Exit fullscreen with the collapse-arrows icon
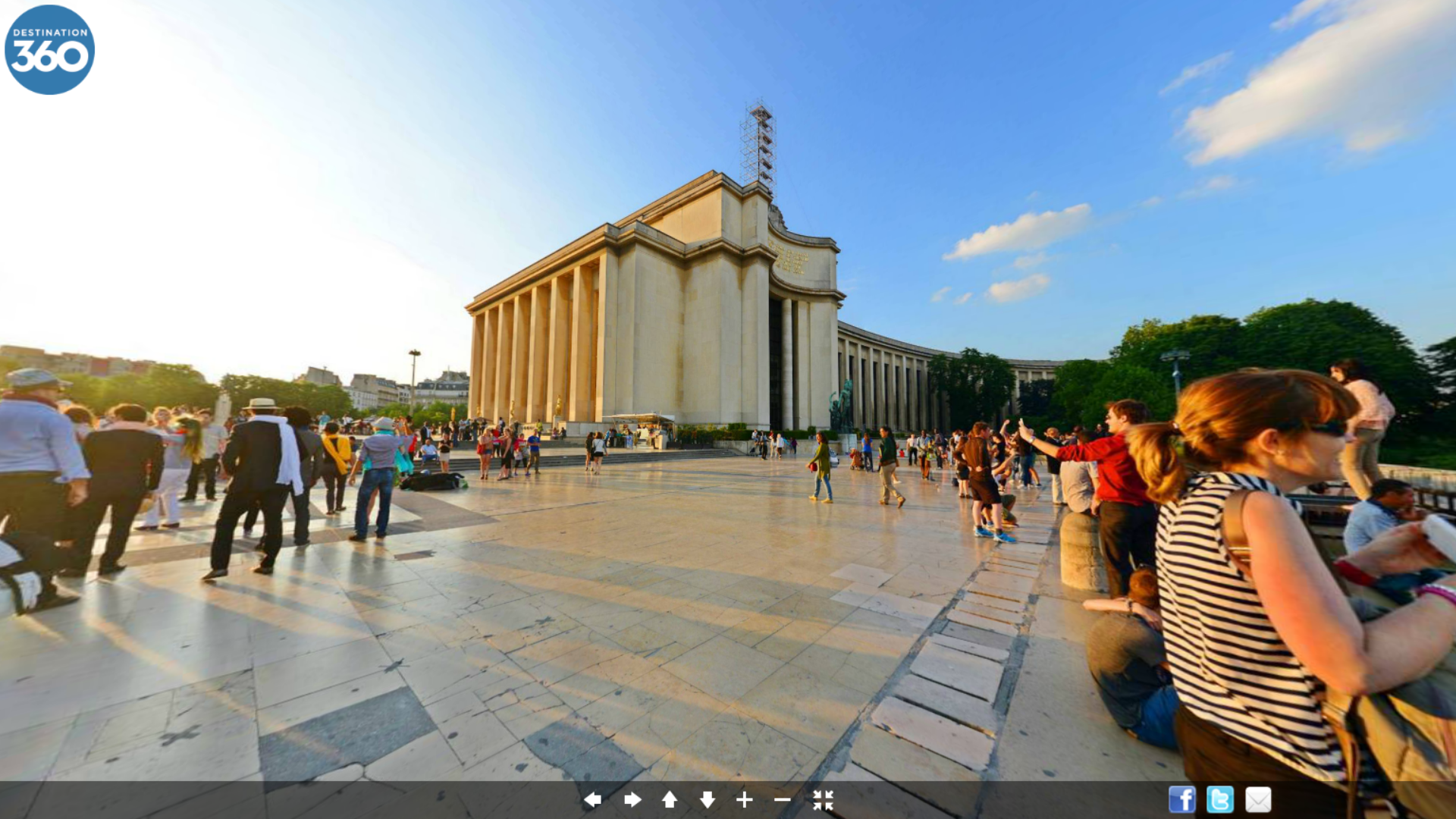Viewport: 1456px width, 819px height. point(823,799)
